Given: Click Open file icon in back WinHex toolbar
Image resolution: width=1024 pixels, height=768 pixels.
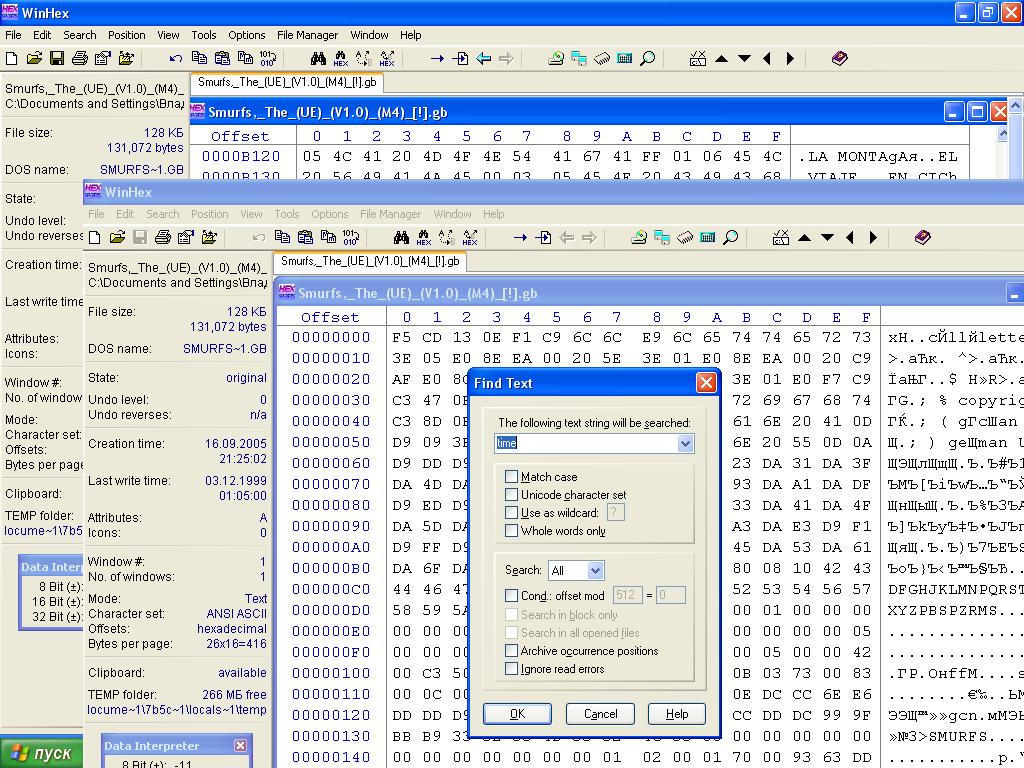Looking at the screenshot, I should point(34,59).
